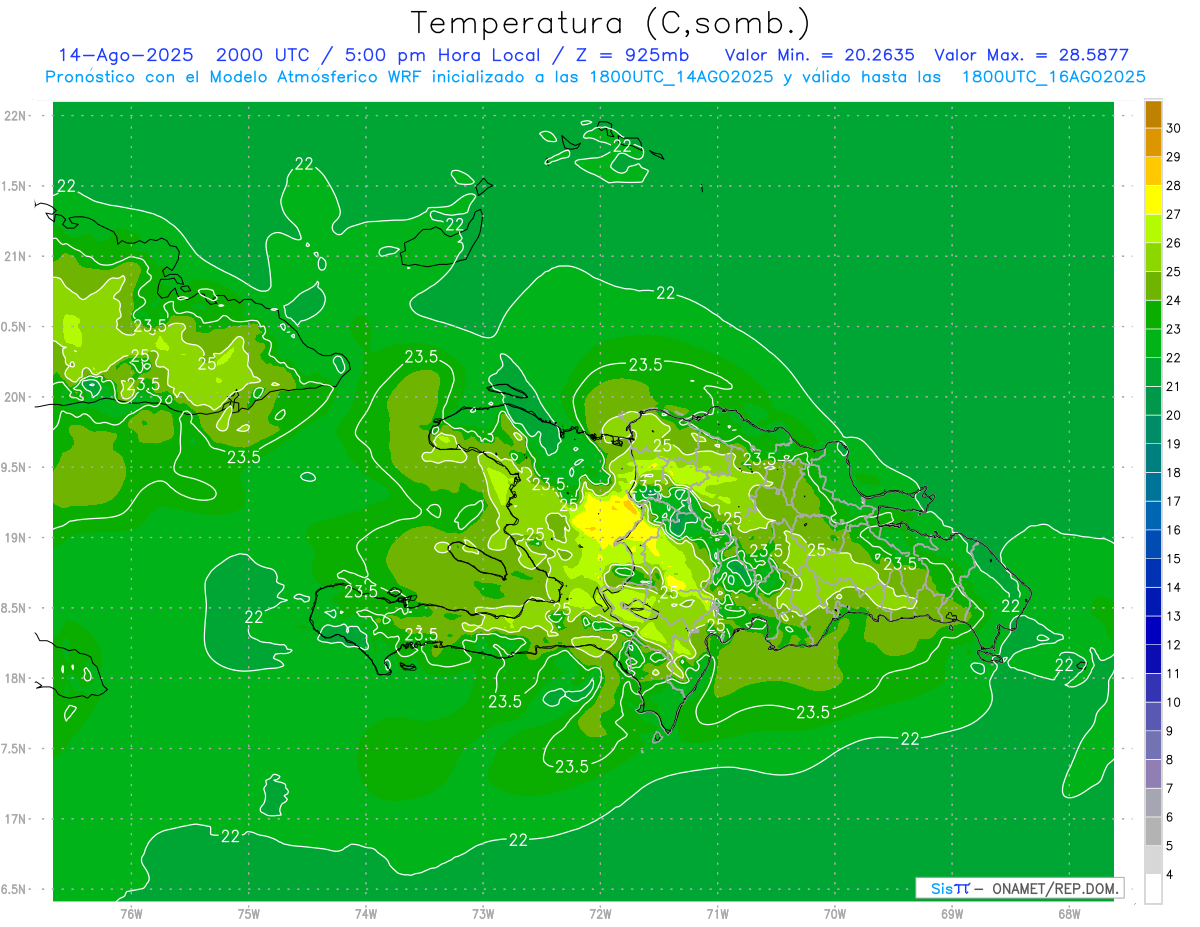Click the "76W" longitude axis label

click(131, 914)
